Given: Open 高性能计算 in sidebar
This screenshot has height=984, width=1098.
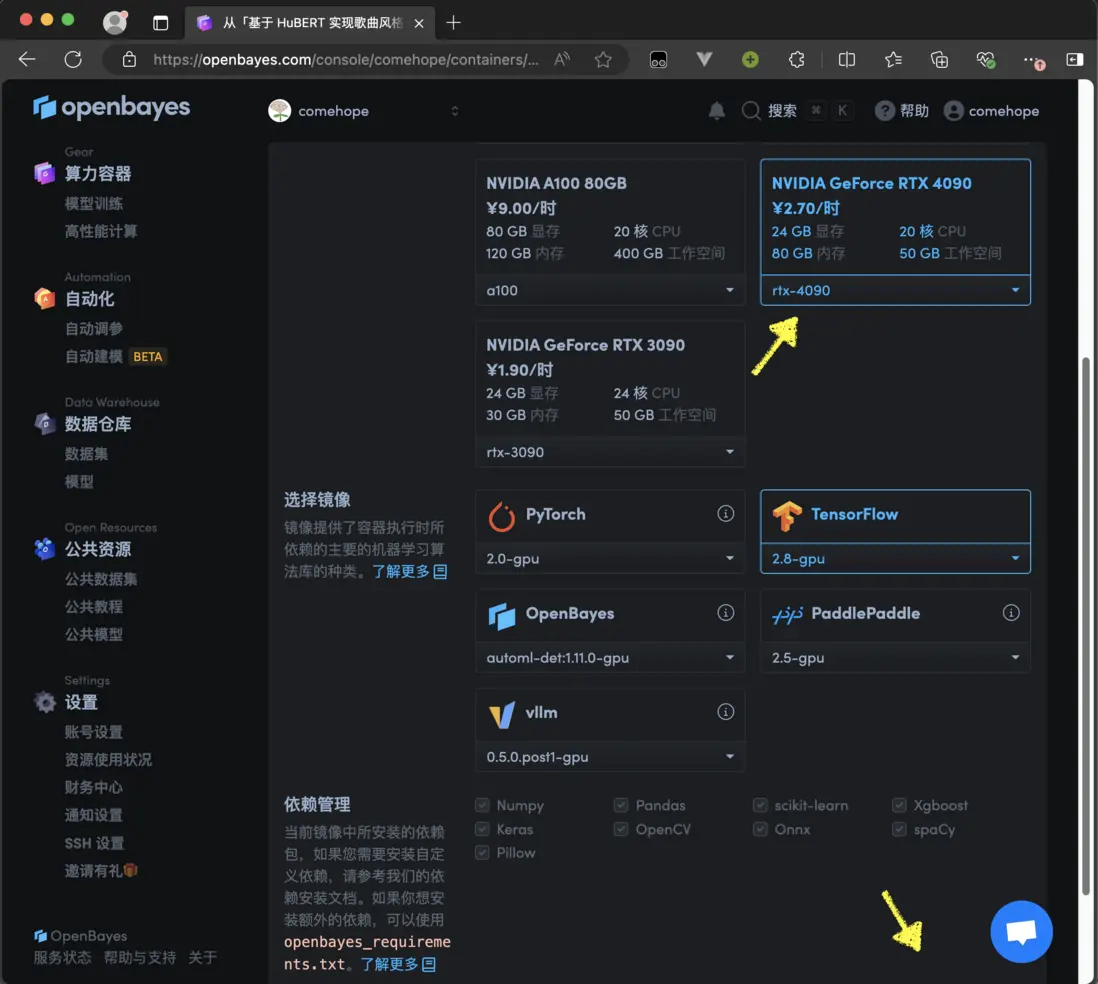Looking at the screenshot, I should (101, 231).
